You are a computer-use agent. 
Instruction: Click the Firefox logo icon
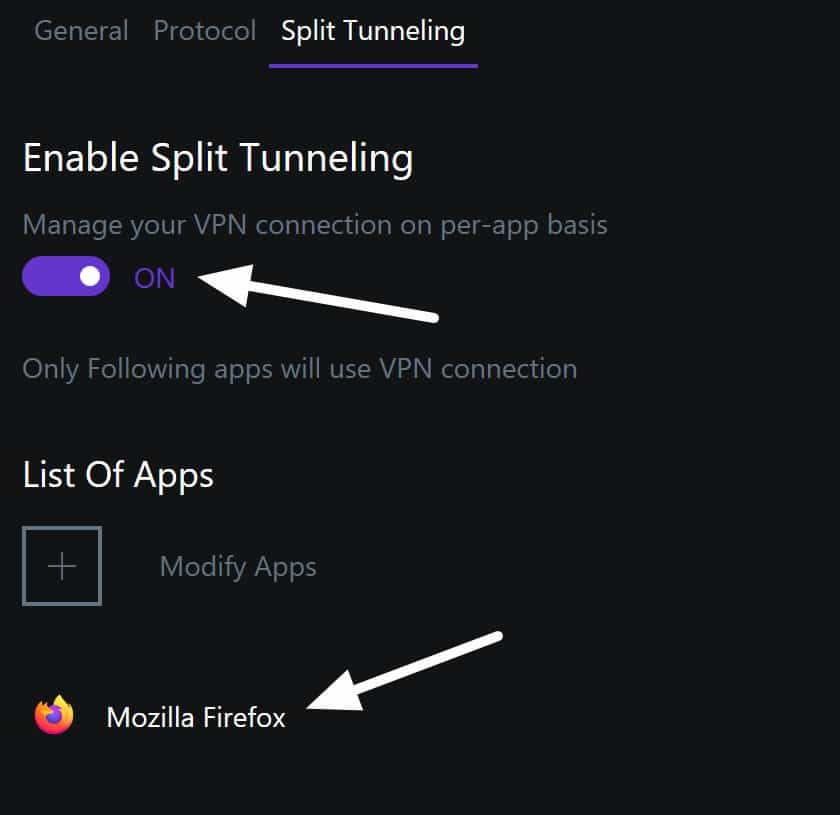click(x=54, y=715)
